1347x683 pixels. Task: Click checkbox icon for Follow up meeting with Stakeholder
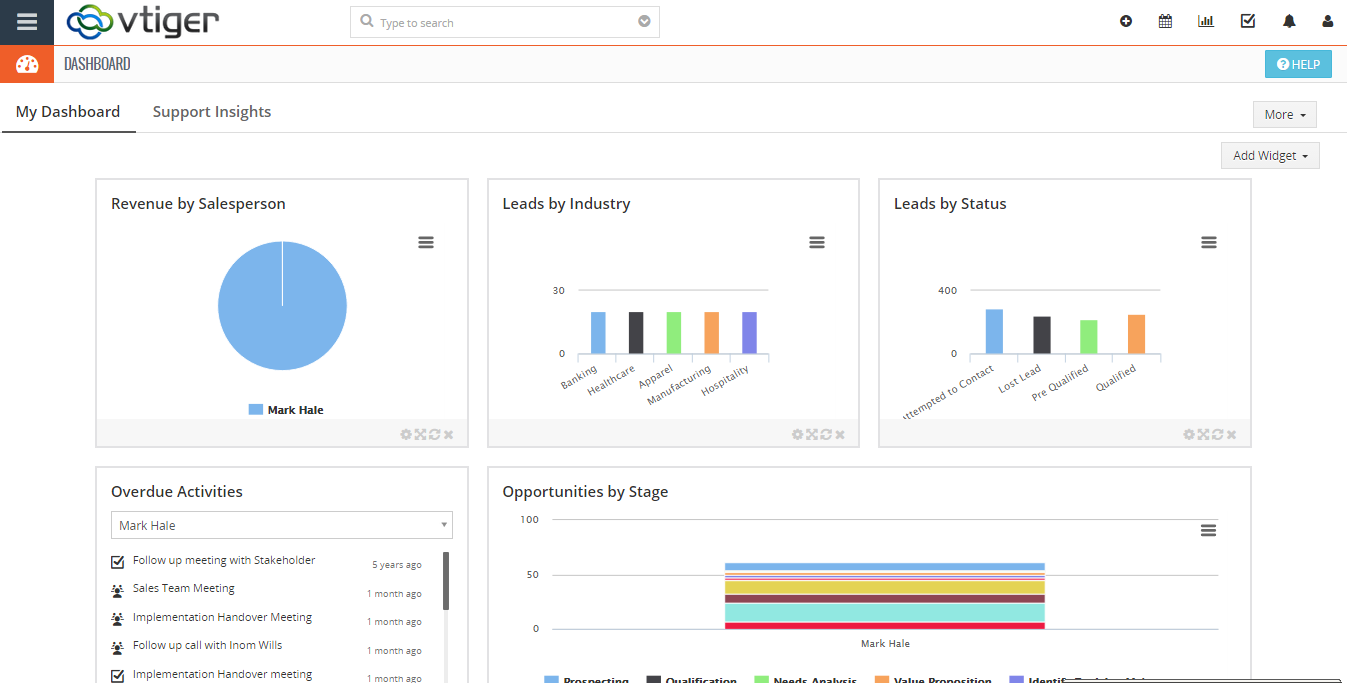coord(118,562)
